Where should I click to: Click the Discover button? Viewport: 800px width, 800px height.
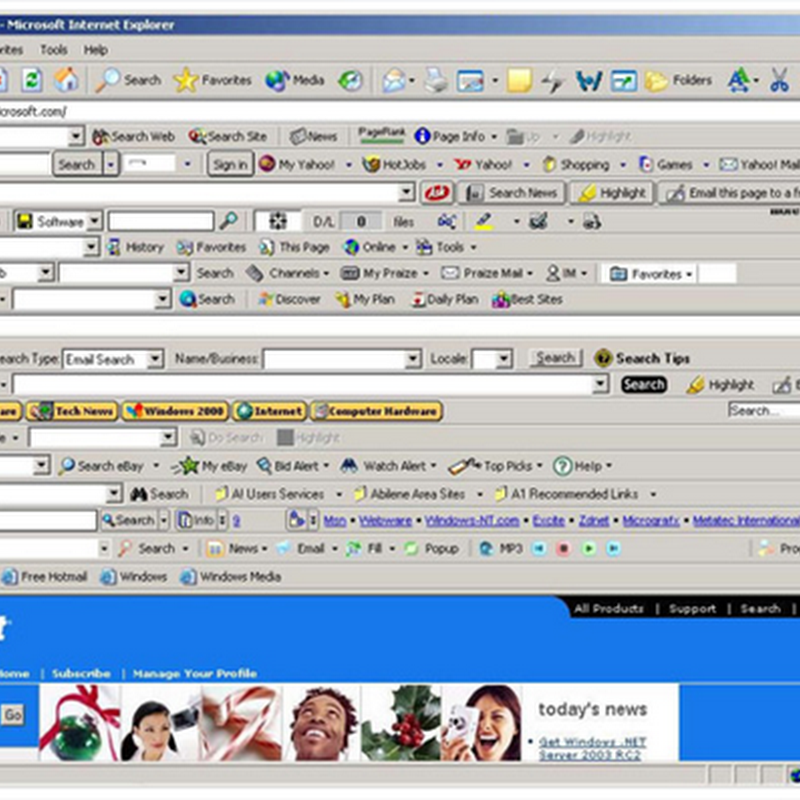tap(289, 299)
